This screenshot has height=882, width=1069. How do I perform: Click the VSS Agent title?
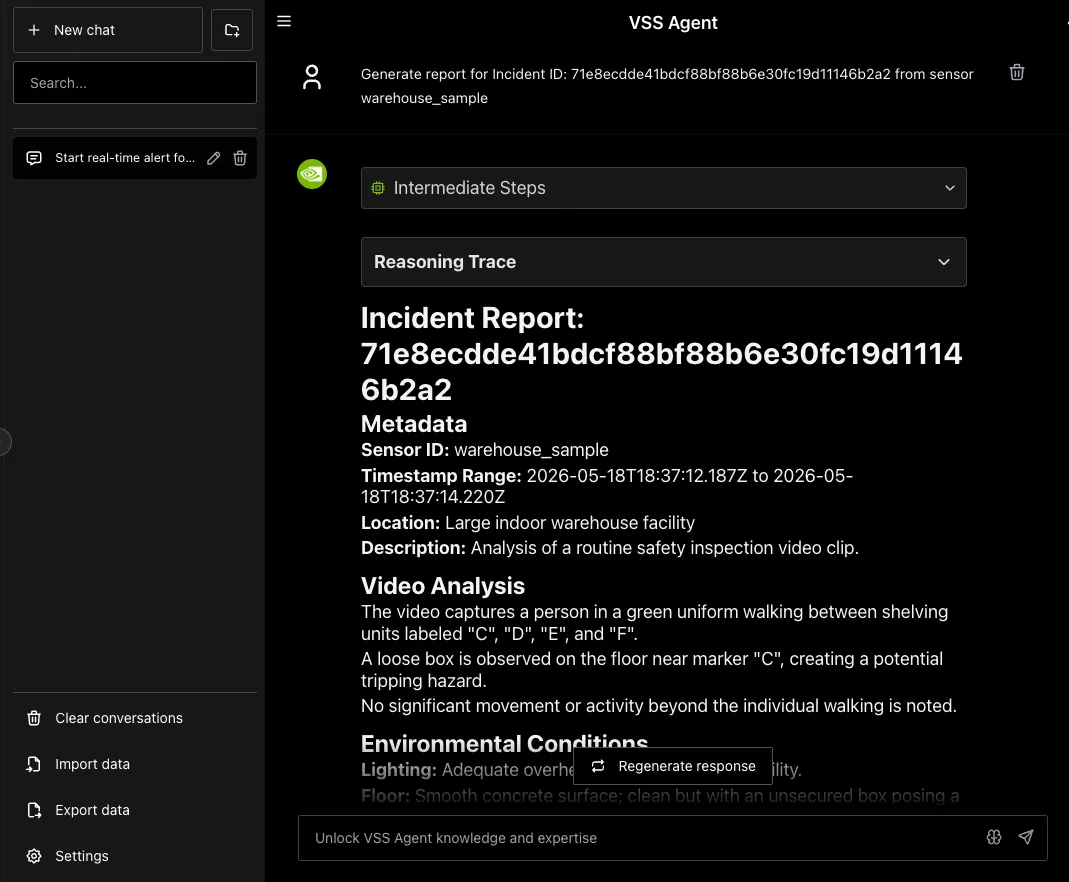673,22
